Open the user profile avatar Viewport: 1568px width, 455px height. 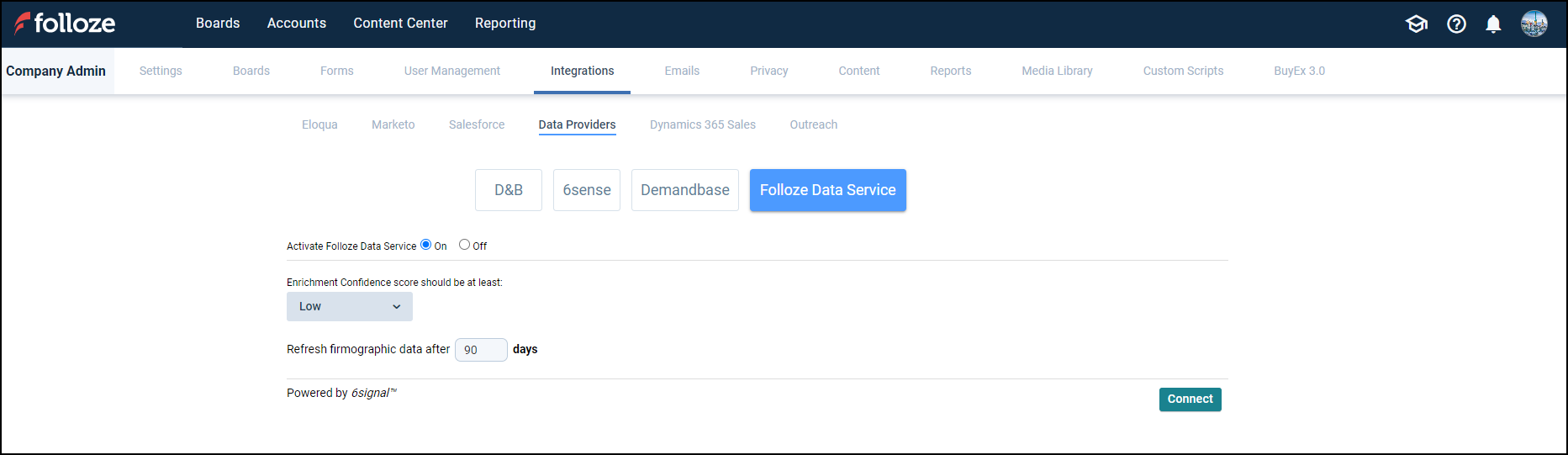coord(1534,24)
